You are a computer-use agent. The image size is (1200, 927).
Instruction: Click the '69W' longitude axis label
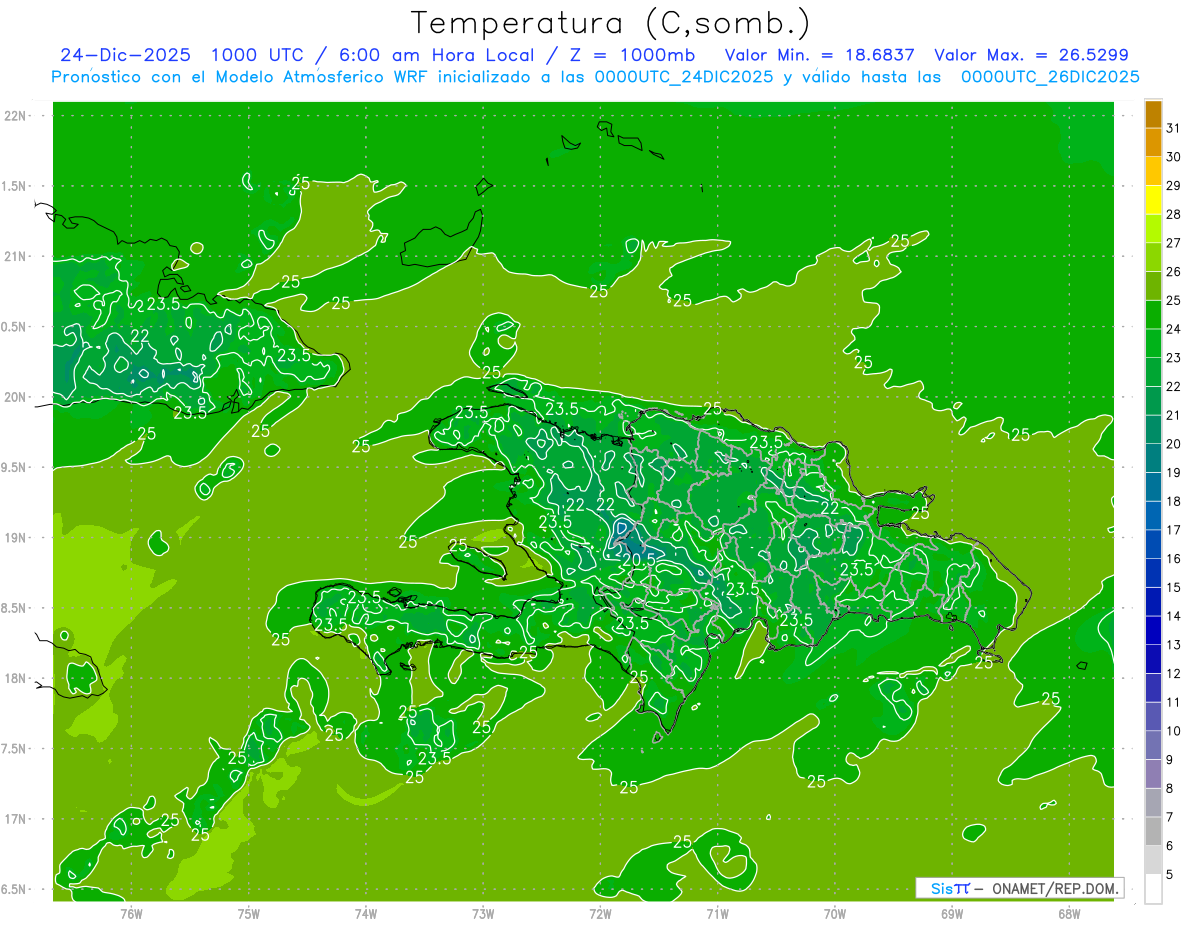(x=952, y=913)
